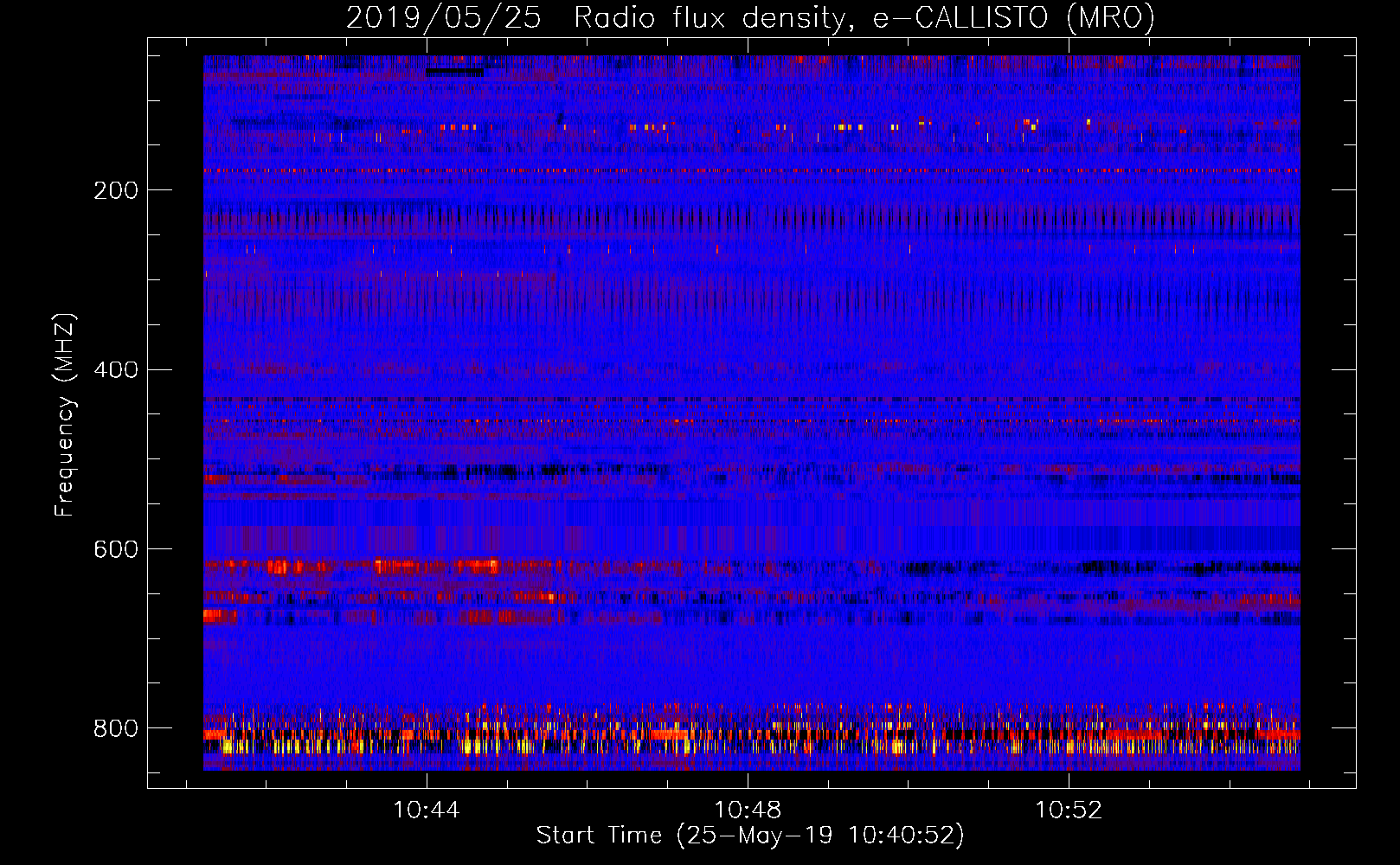Click the 600 frequency tick label
Viewport: 1400px width, 865px height.
pos(116,550)
